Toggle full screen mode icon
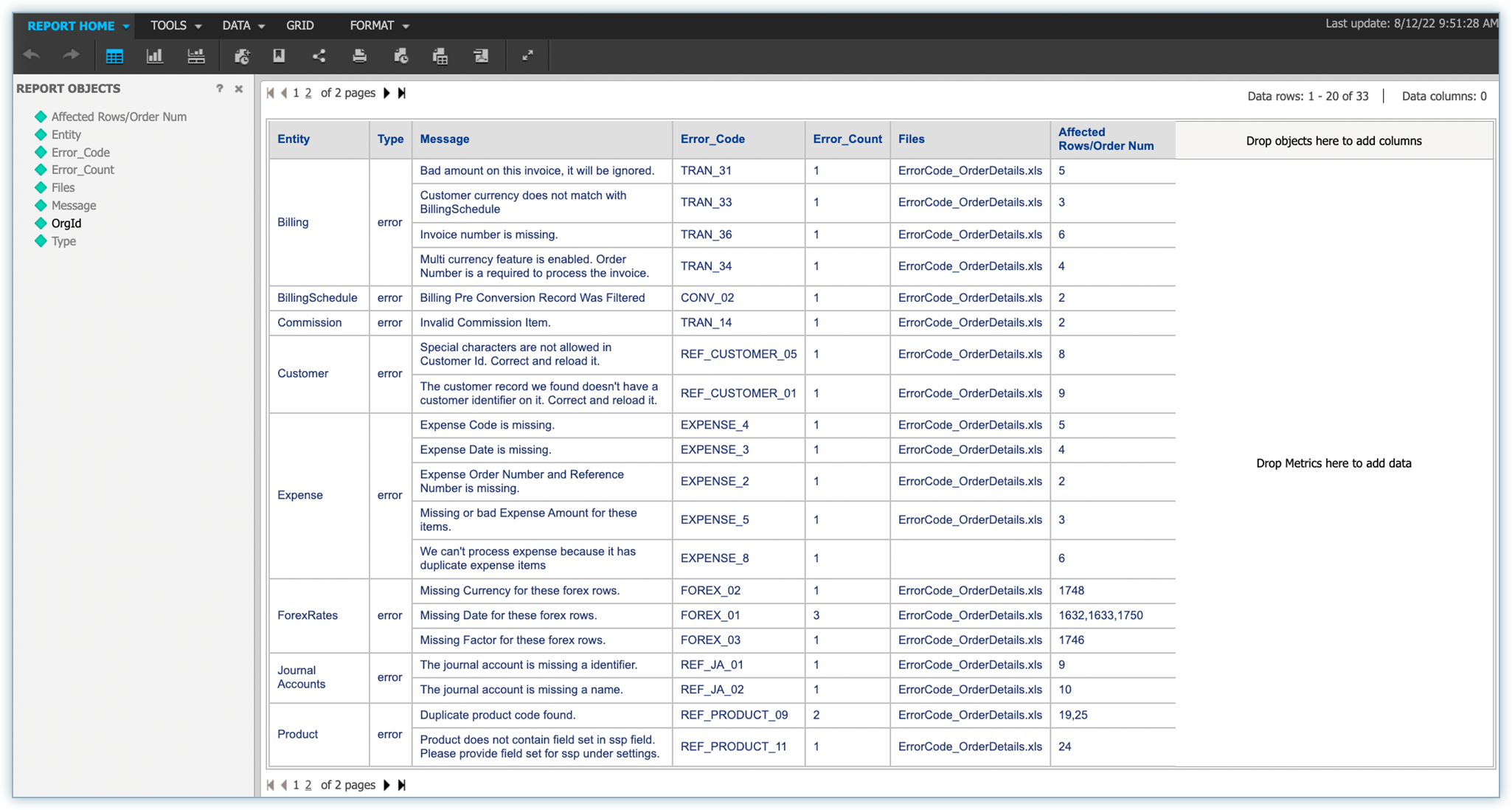The image size is (1512, 810). point(528,56)
